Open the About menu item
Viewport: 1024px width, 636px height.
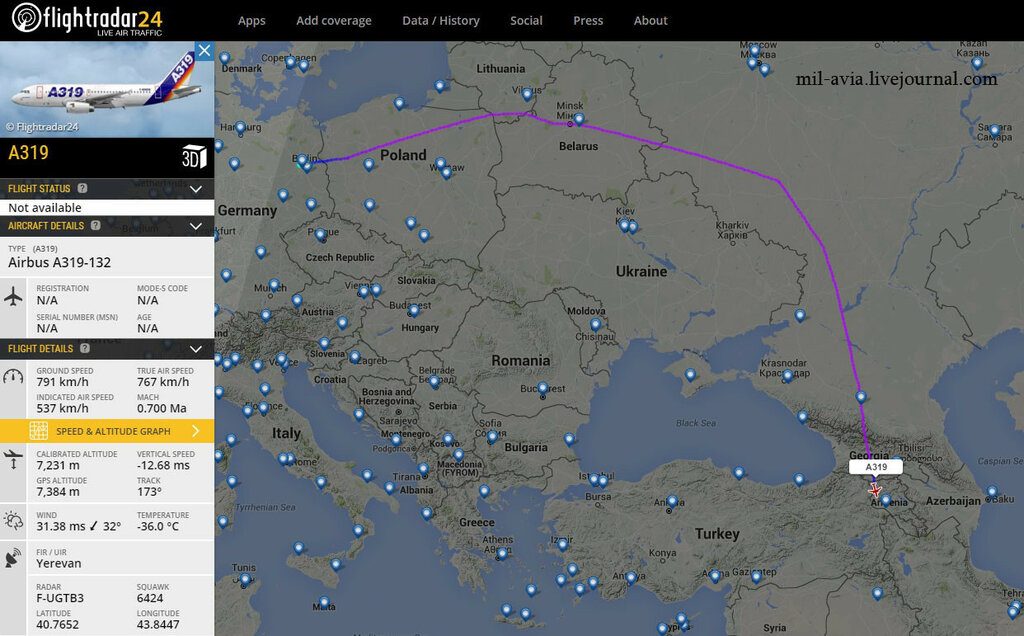click(650, 20)
